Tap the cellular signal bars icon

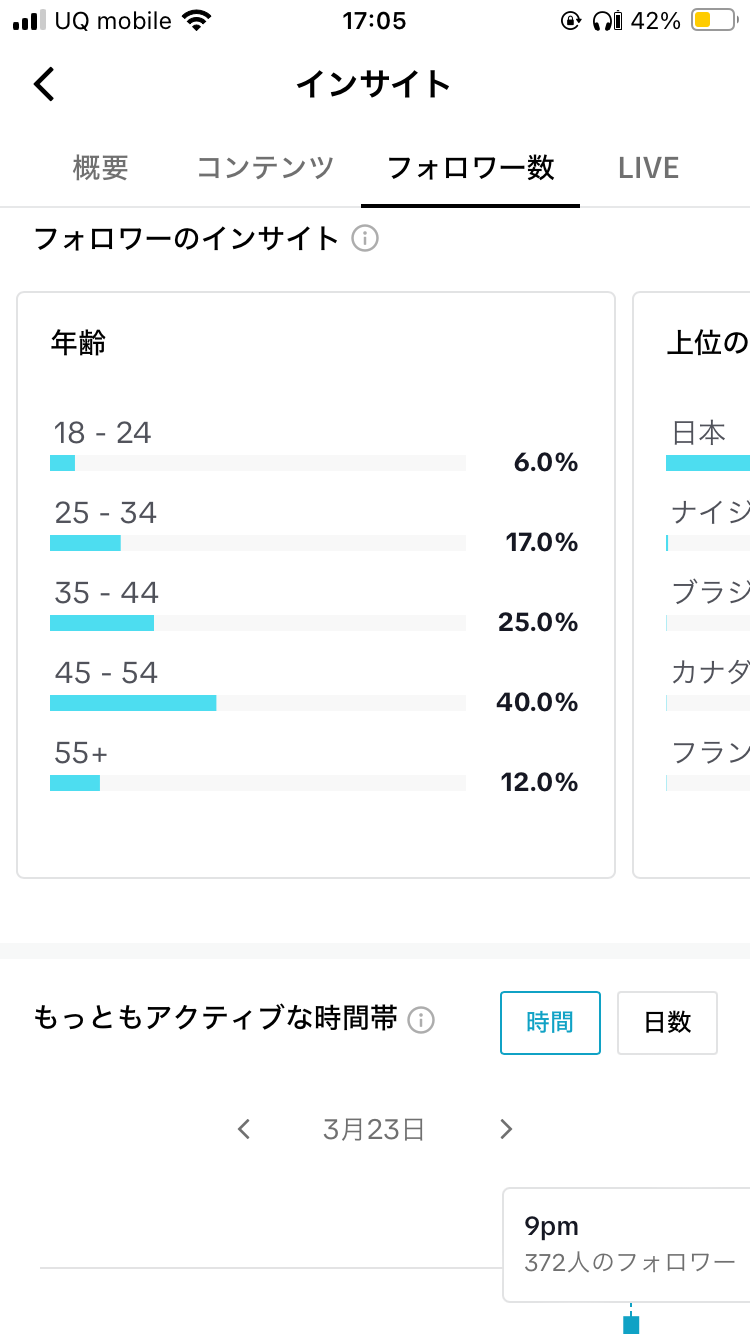click(x=30, y=21)
